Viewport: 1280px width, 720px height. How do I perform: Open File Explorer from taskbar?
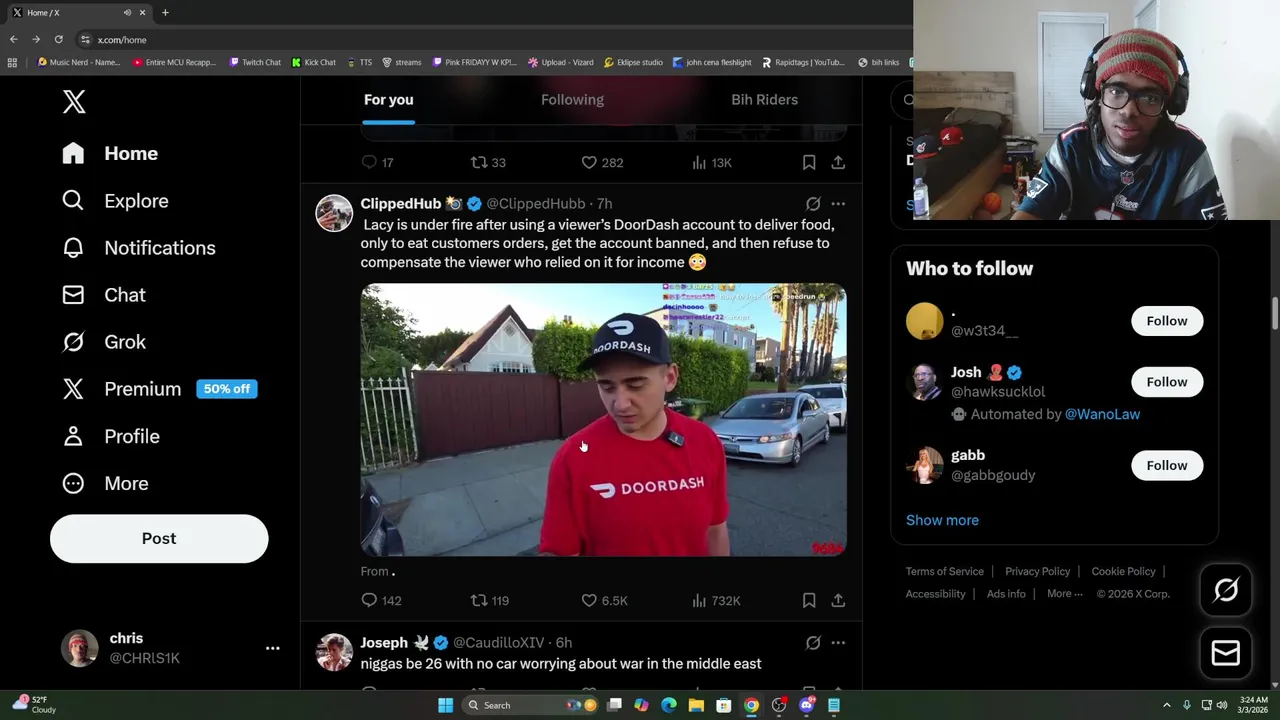point(696,705)
